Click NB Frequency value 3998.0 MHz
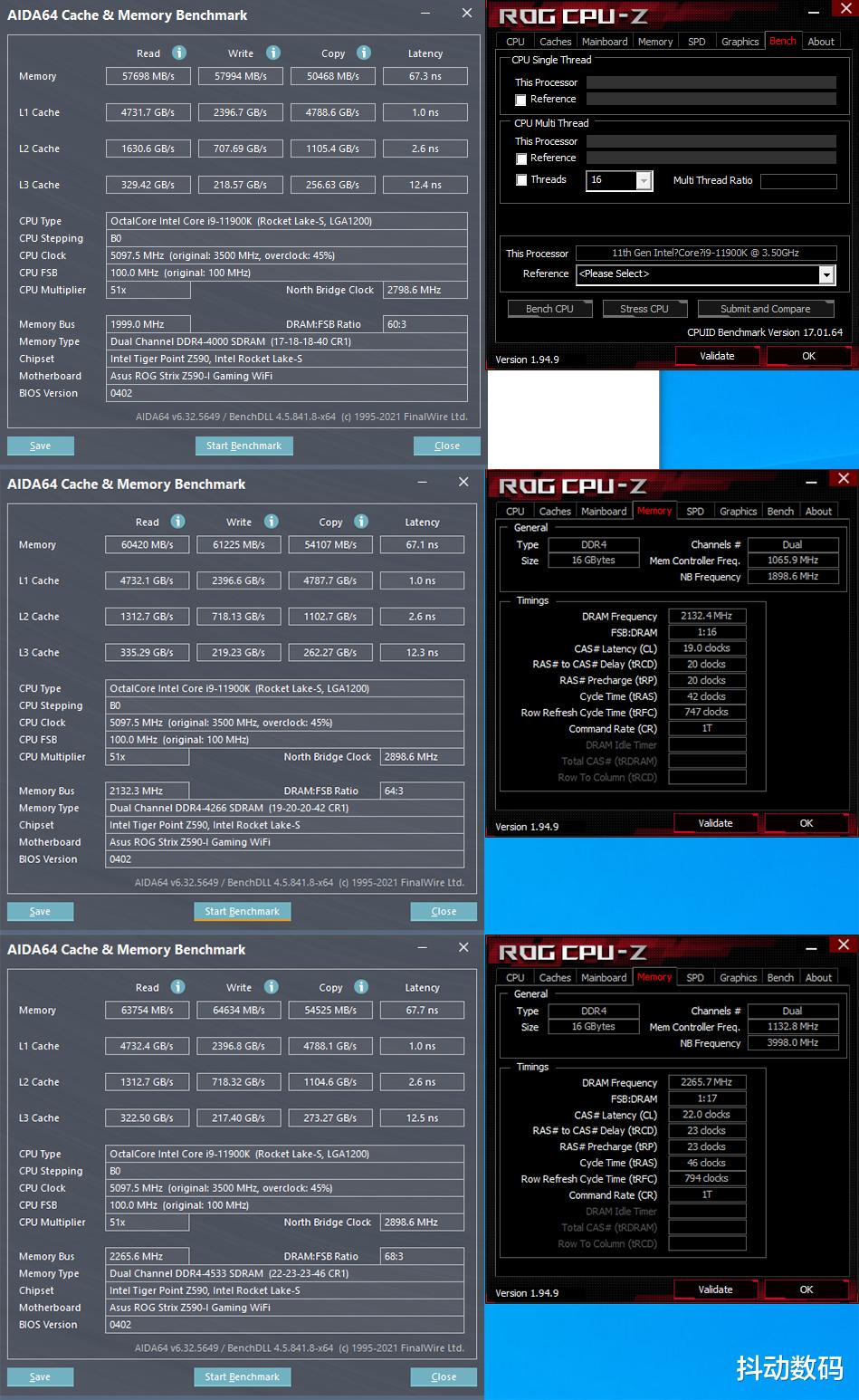This screenshot has width=859, height=1400. click(793, 1043)
